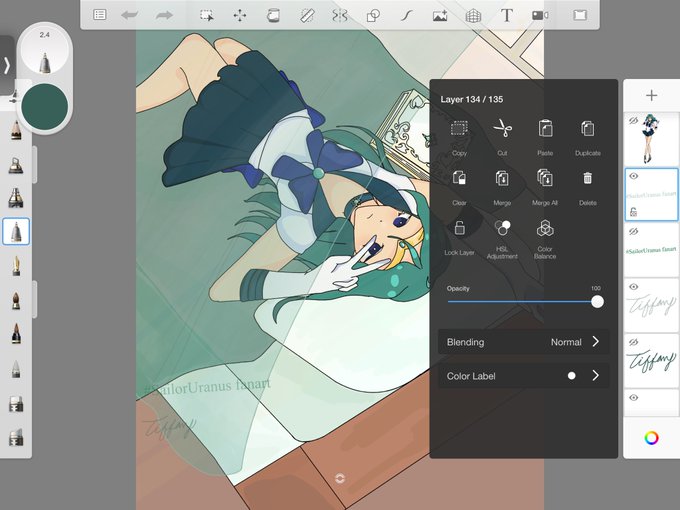Open the color wheel editor
This screenshot has width=680, height=510.
(x=651, y=438)
